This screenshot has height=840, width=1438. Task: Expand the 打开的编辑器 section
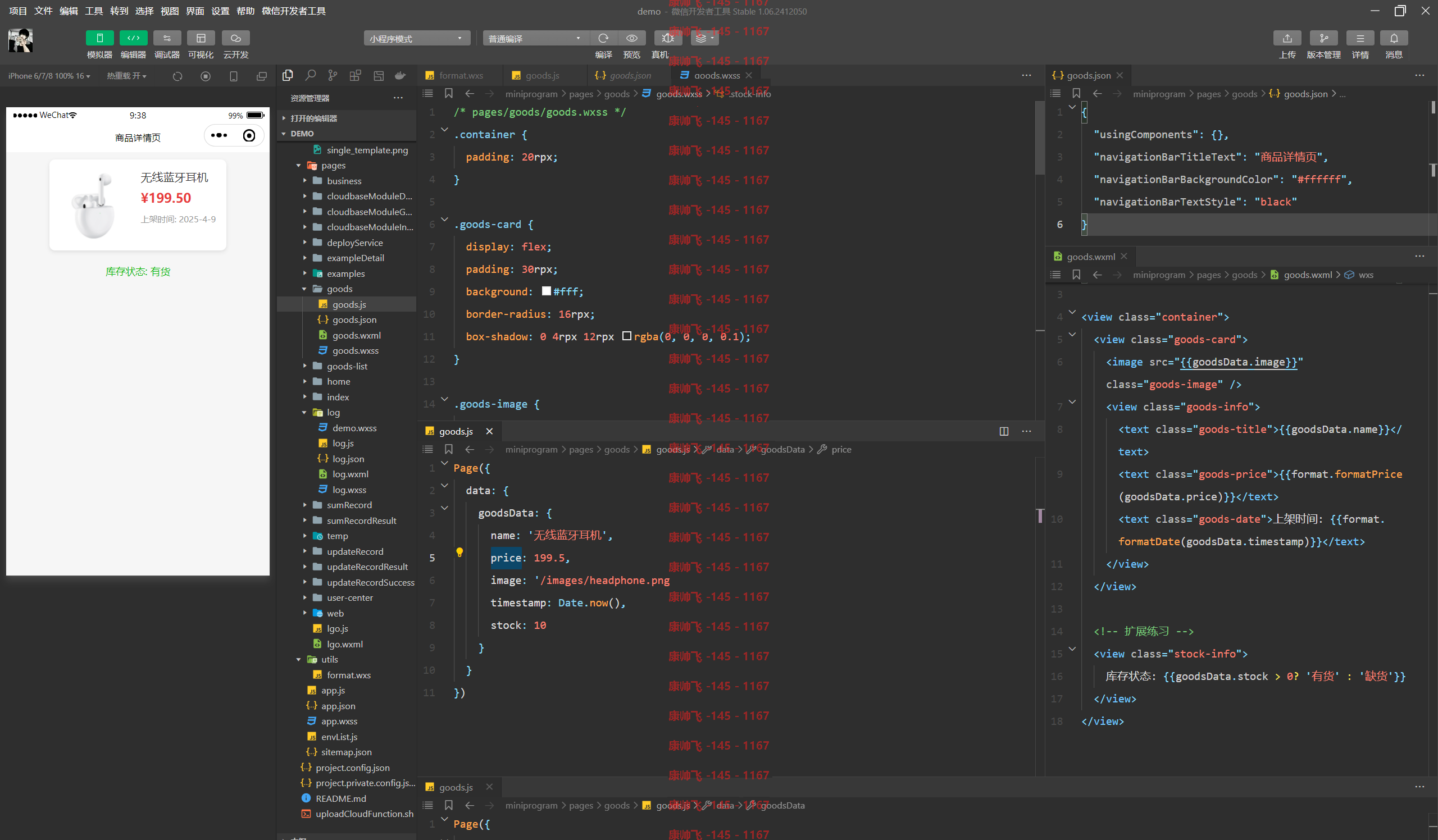pyautogui.click(x=347, y=118)
